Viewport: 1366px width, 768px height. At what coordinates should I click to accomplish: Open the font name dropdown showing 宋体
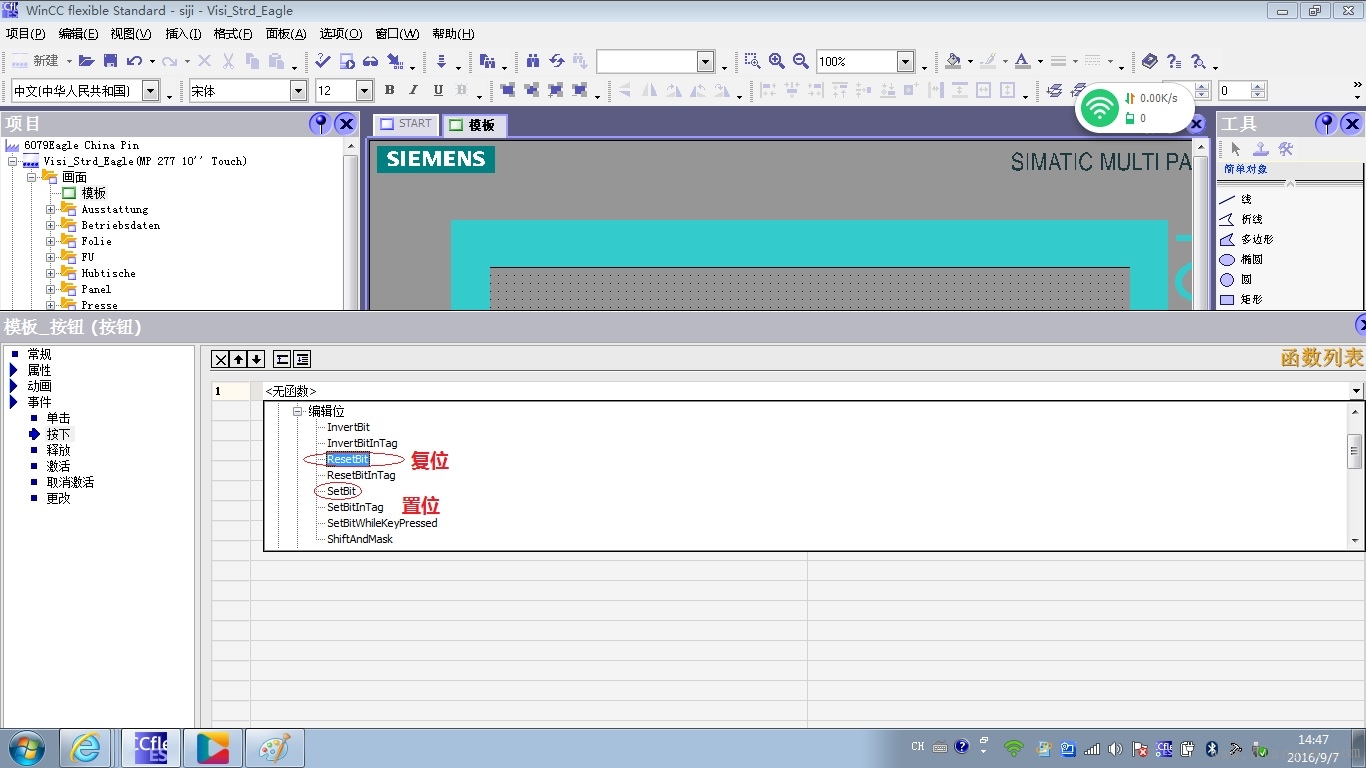pyautogui.click(x=248, y=90)
